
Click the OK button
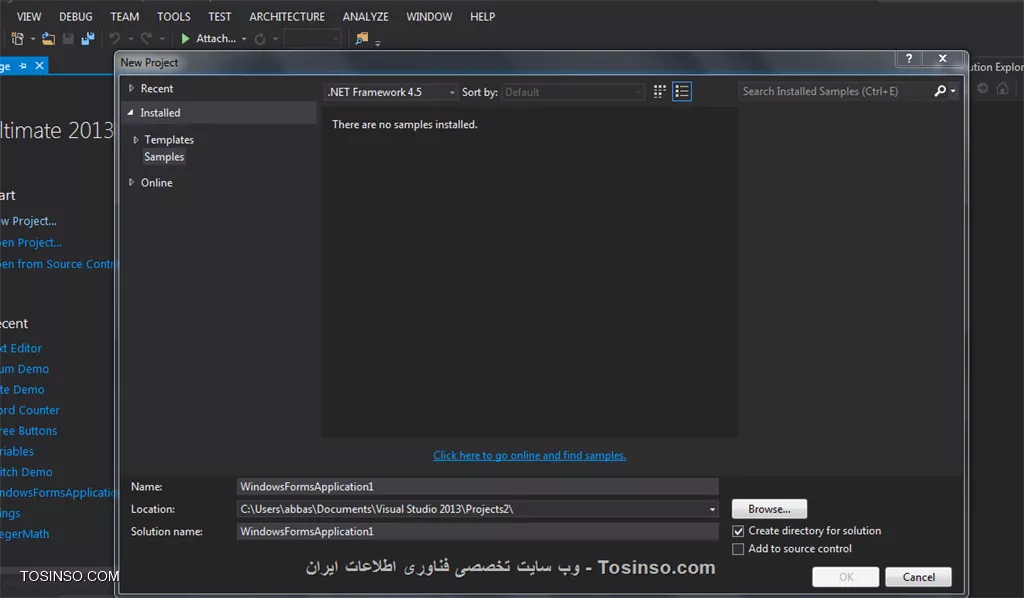(846, 577)
